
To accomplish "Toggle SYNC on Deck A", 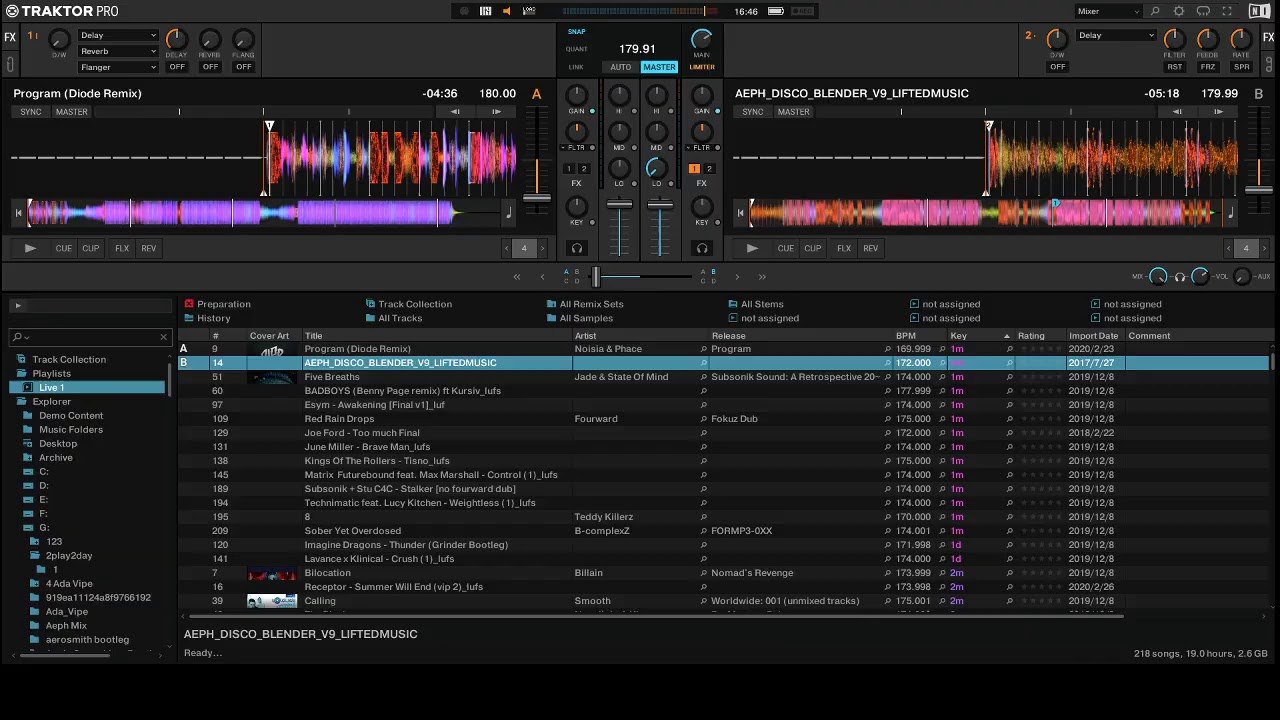I will 31,112.
